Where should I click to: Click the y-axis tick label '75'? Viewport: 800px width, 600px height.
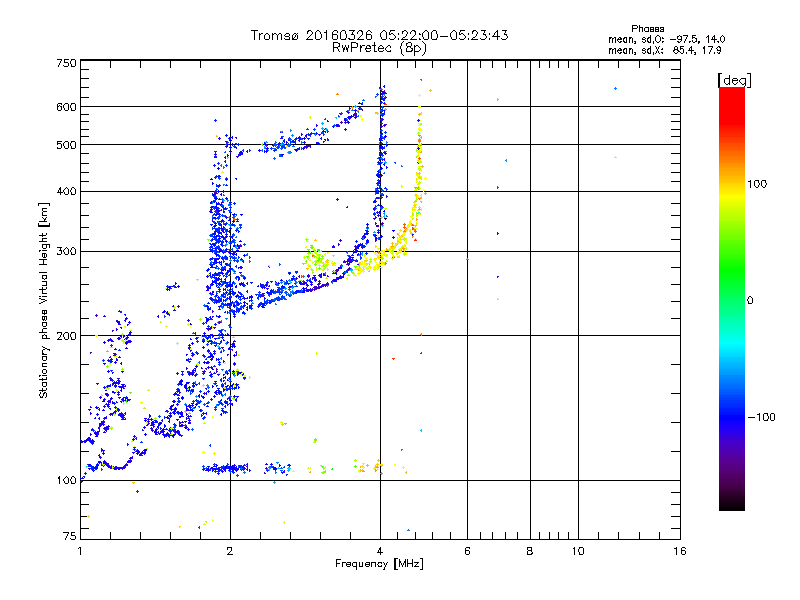tap(70, 536)
